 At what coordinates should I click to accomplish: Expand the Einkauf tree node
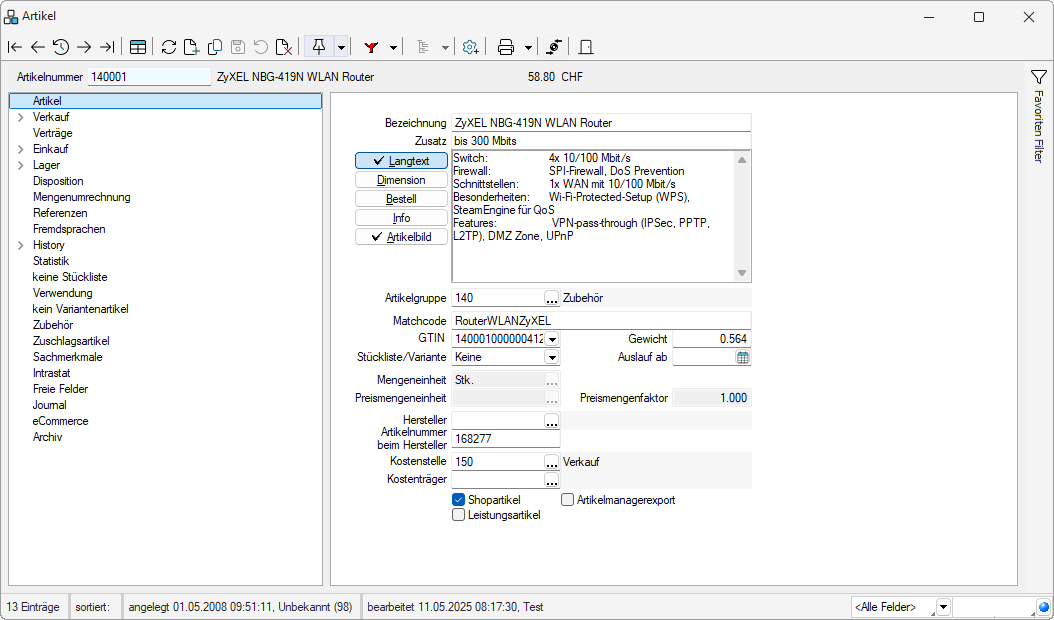click(21, 149)
